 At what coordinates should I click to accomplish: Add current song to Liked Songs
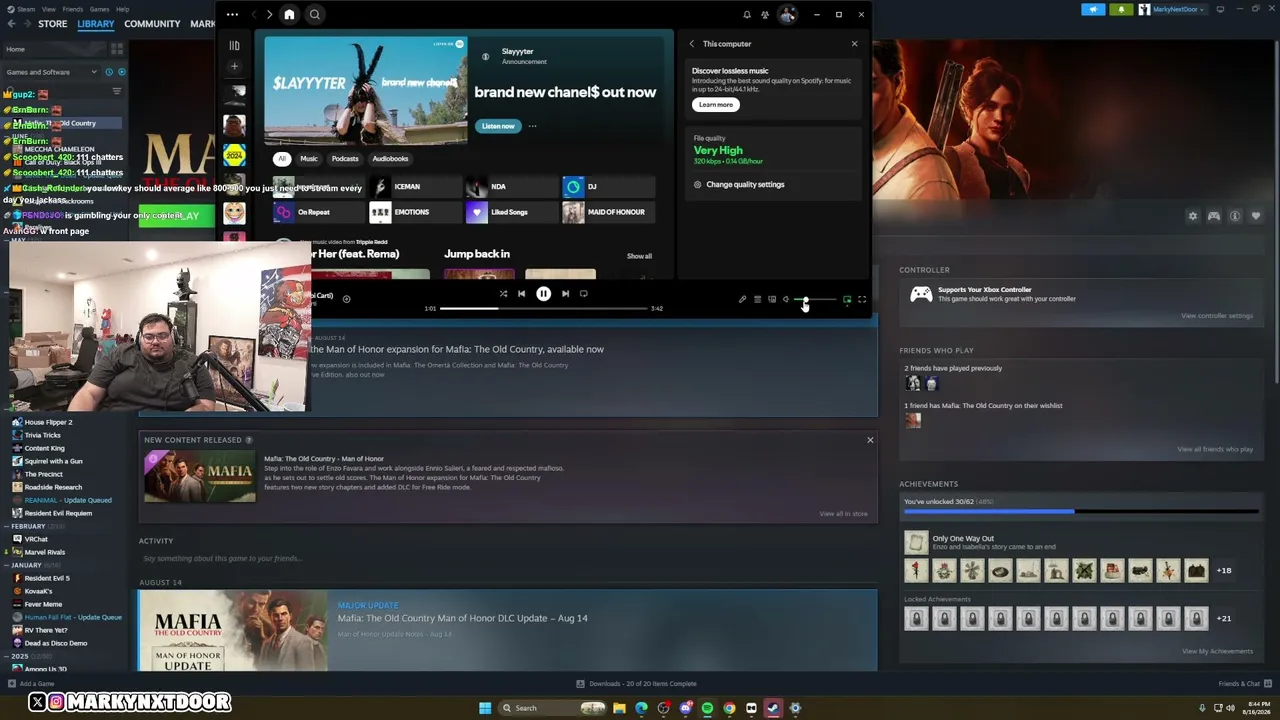[x=346, y=298]
